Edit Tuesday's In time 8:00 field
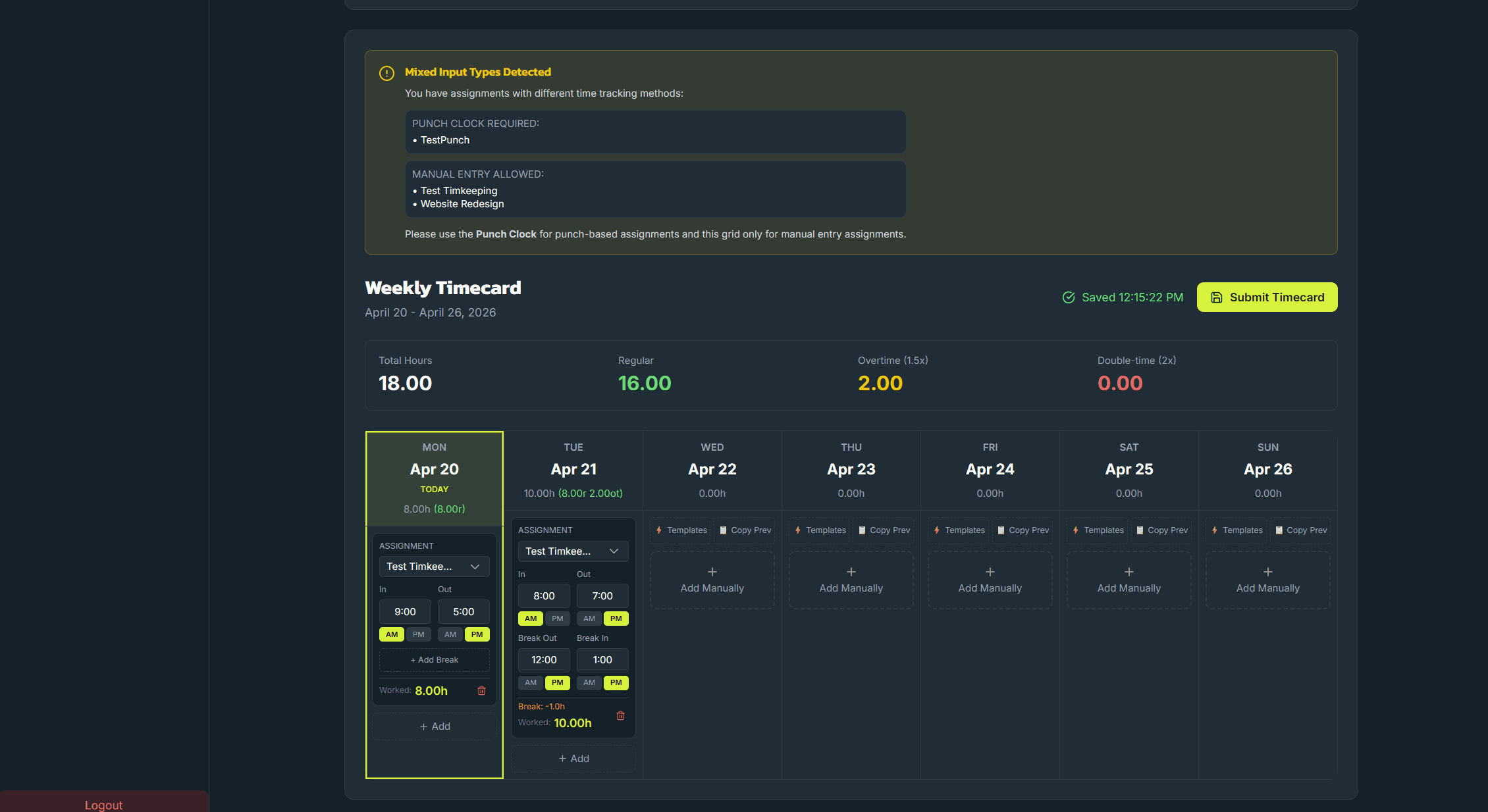1488x812 pixels. (x=544, y=596)
